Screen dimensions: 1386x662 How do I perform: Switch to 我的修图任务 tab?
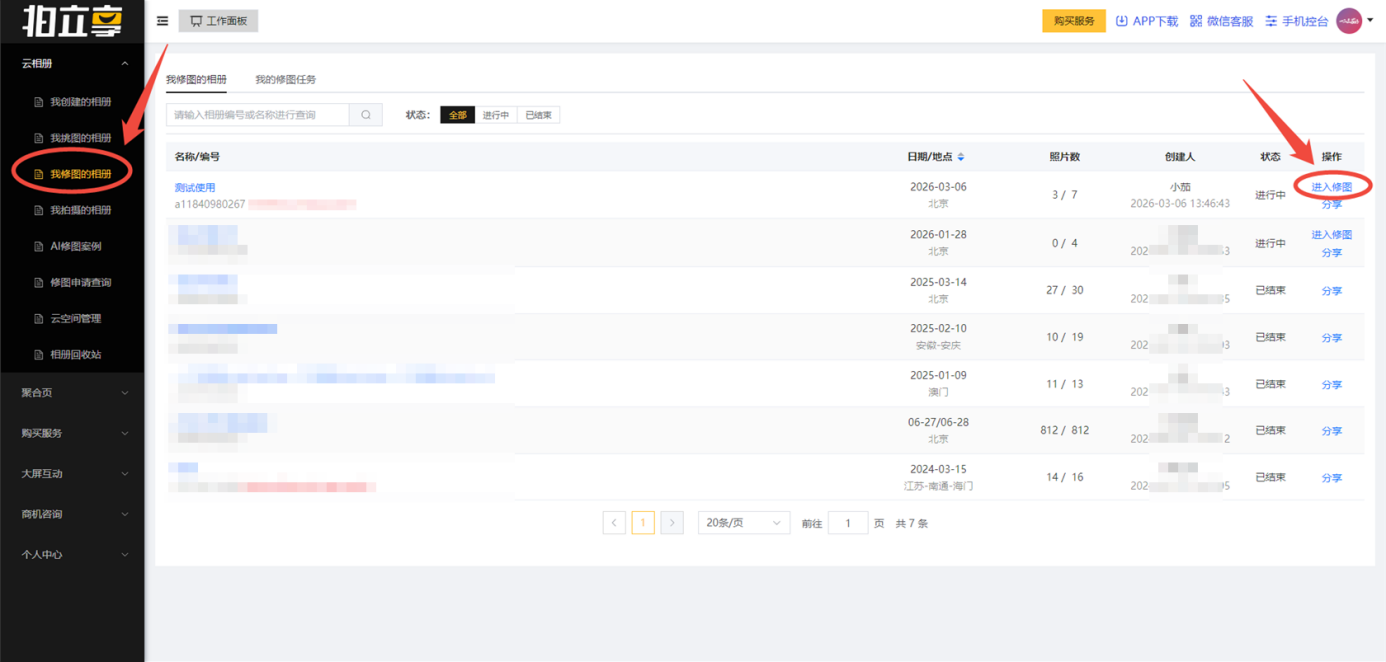285,80
